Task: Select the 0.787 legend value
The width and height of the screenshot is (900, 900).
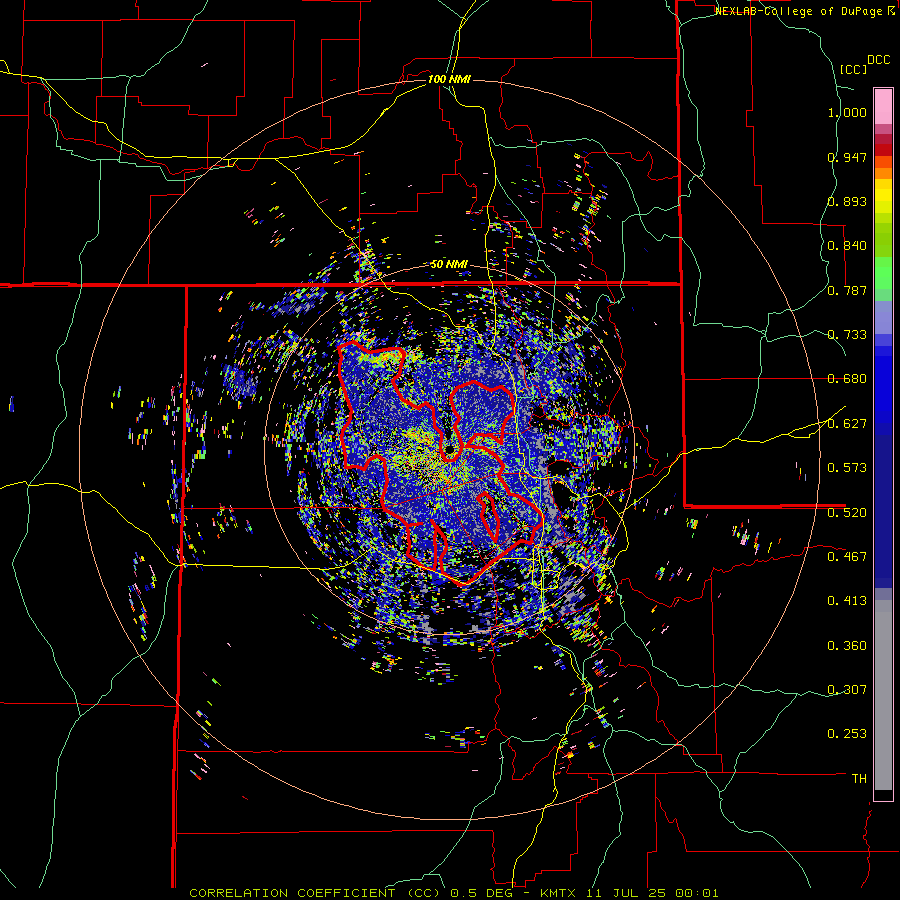Action: [847, 290]
